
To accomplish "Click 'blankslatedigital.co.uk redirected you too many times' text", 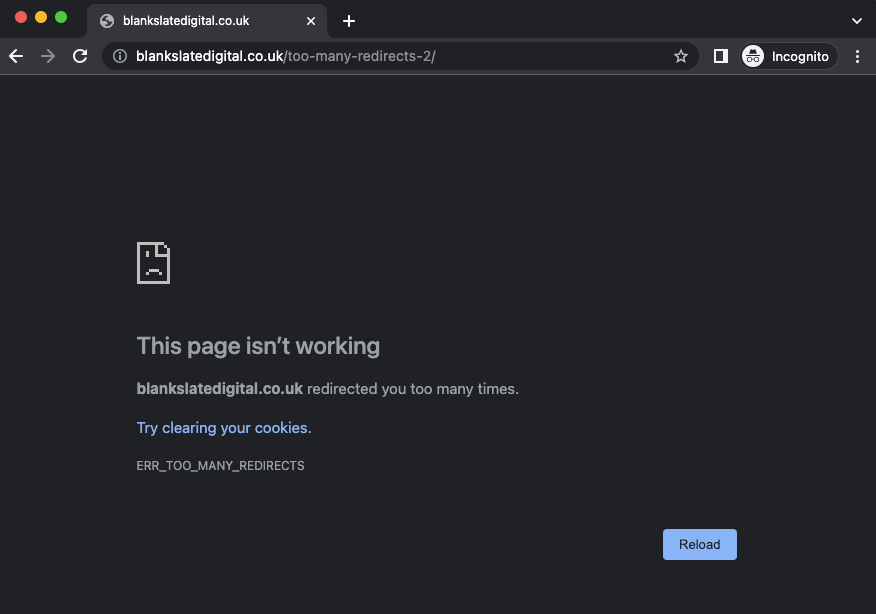I will point(328,389).
